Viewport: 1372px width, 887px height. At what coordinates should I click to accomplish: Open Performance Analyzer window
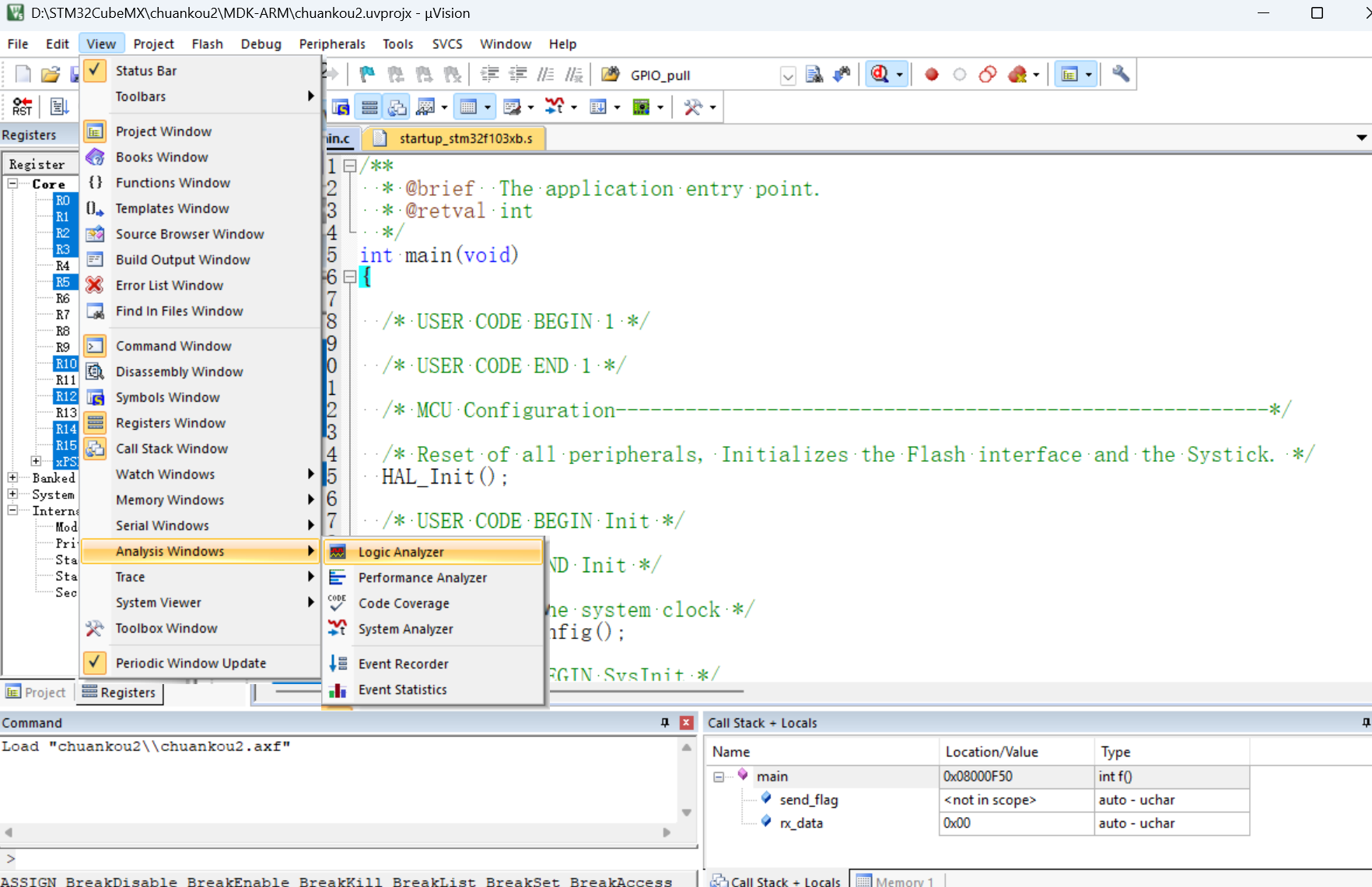click(x=432, y=578)
